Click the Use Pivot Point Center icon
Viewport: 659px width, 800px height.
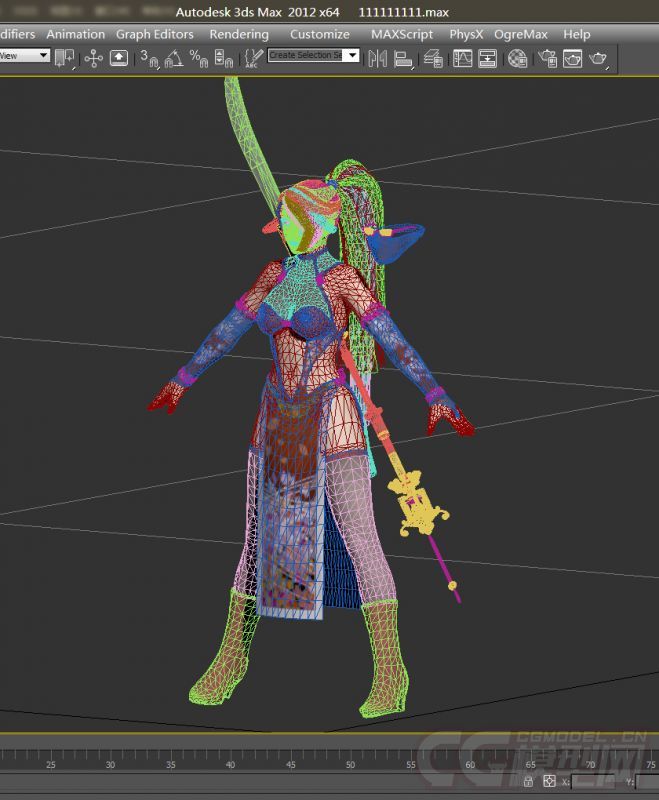(x=65, y=58)
